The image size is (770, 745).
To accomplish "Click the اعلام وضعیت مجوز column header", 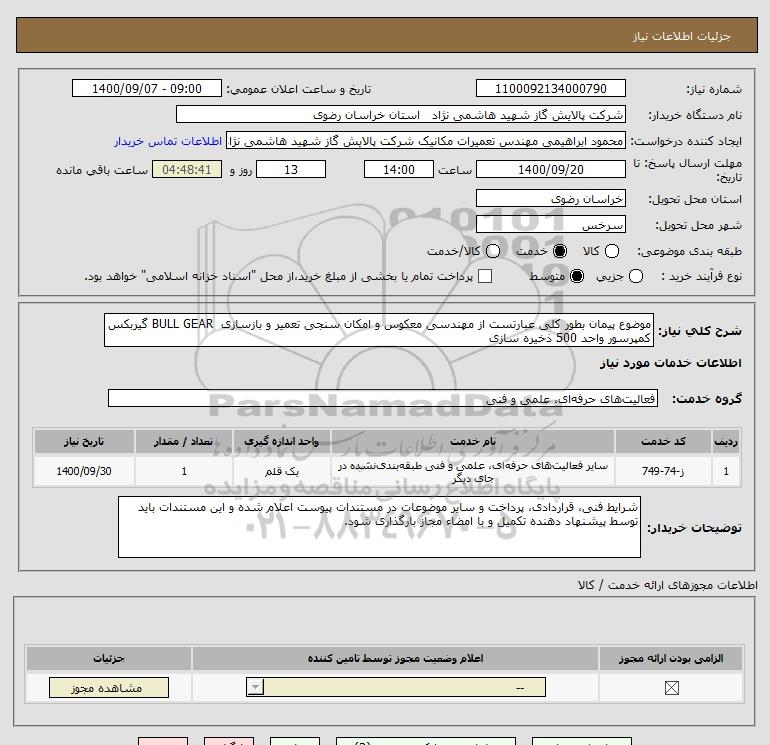I will pos(395,658).
